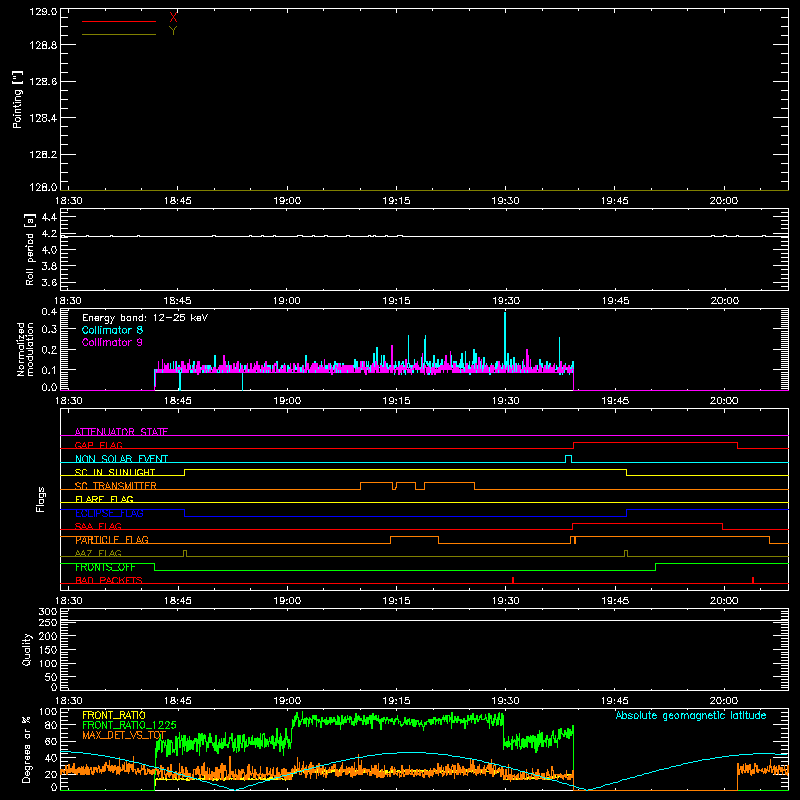The width and height of the screenshot is (800, 800).
Task: Click the 3.6 tick on Roll period axis
Action: click(x=49, y=282)
